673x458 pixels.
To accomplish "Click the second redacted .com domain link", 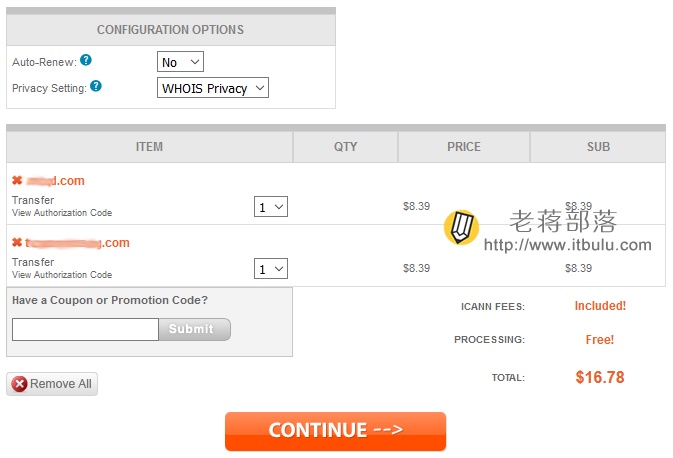I will [x=77, y=243].
